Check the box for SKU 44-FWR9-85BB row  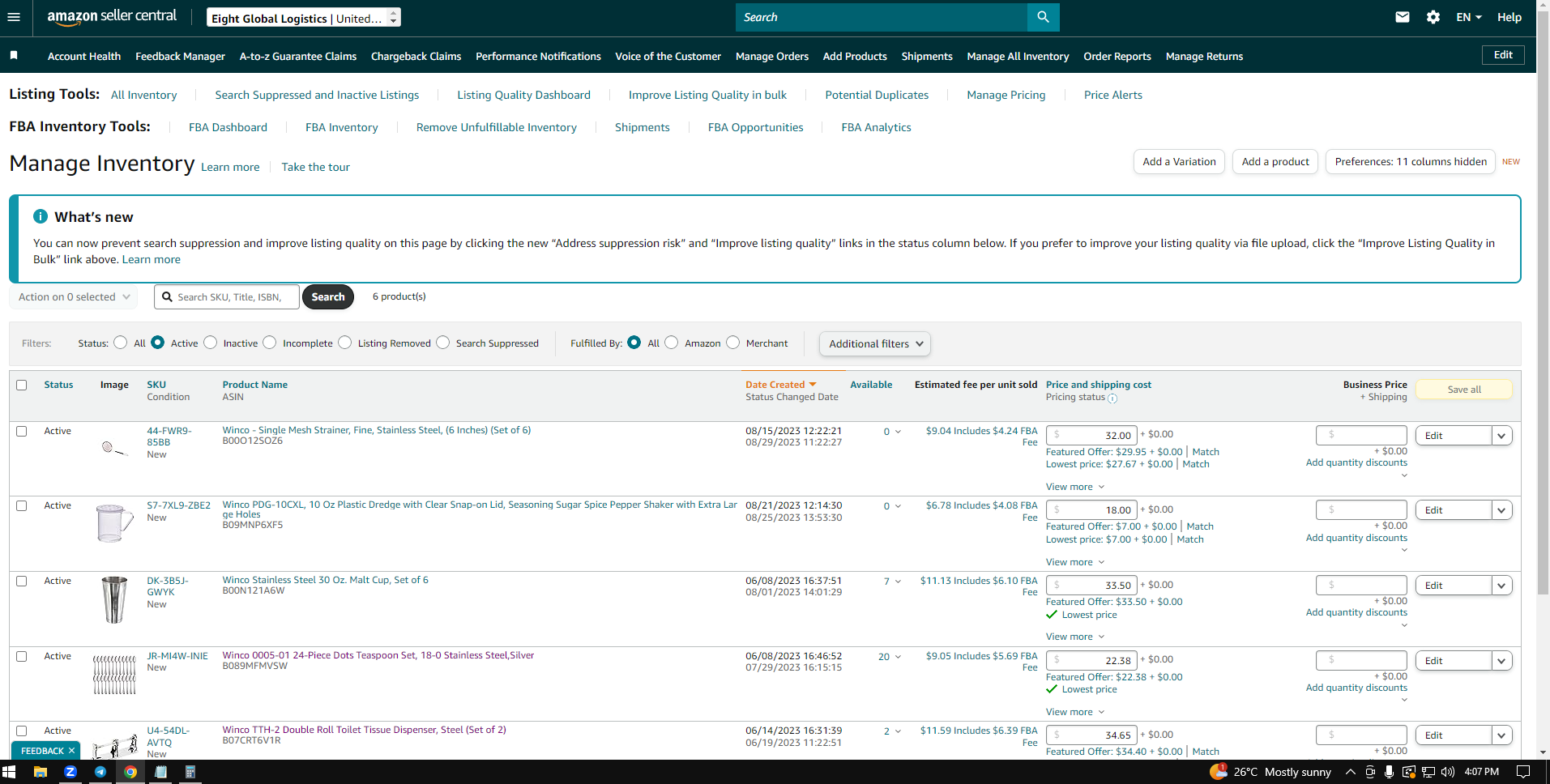(x=22, y=431)
